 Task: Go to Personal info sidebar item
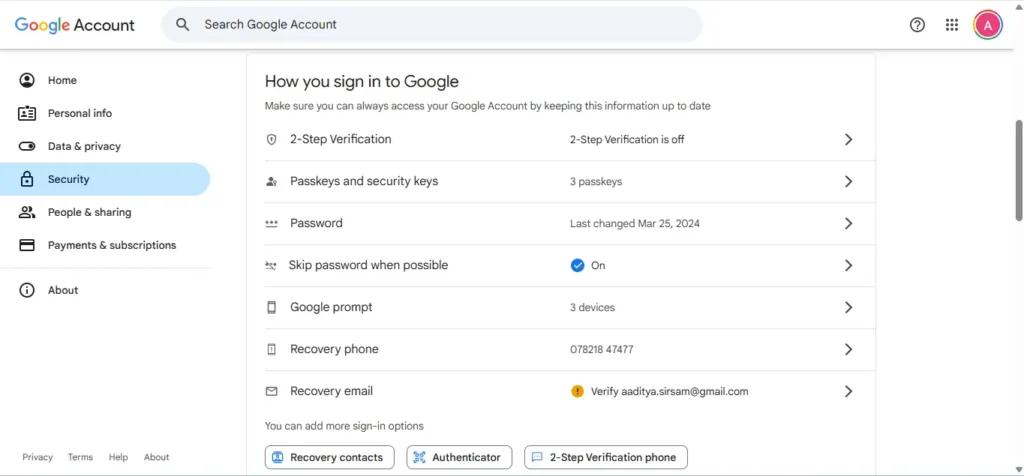(x=80, y=113)
